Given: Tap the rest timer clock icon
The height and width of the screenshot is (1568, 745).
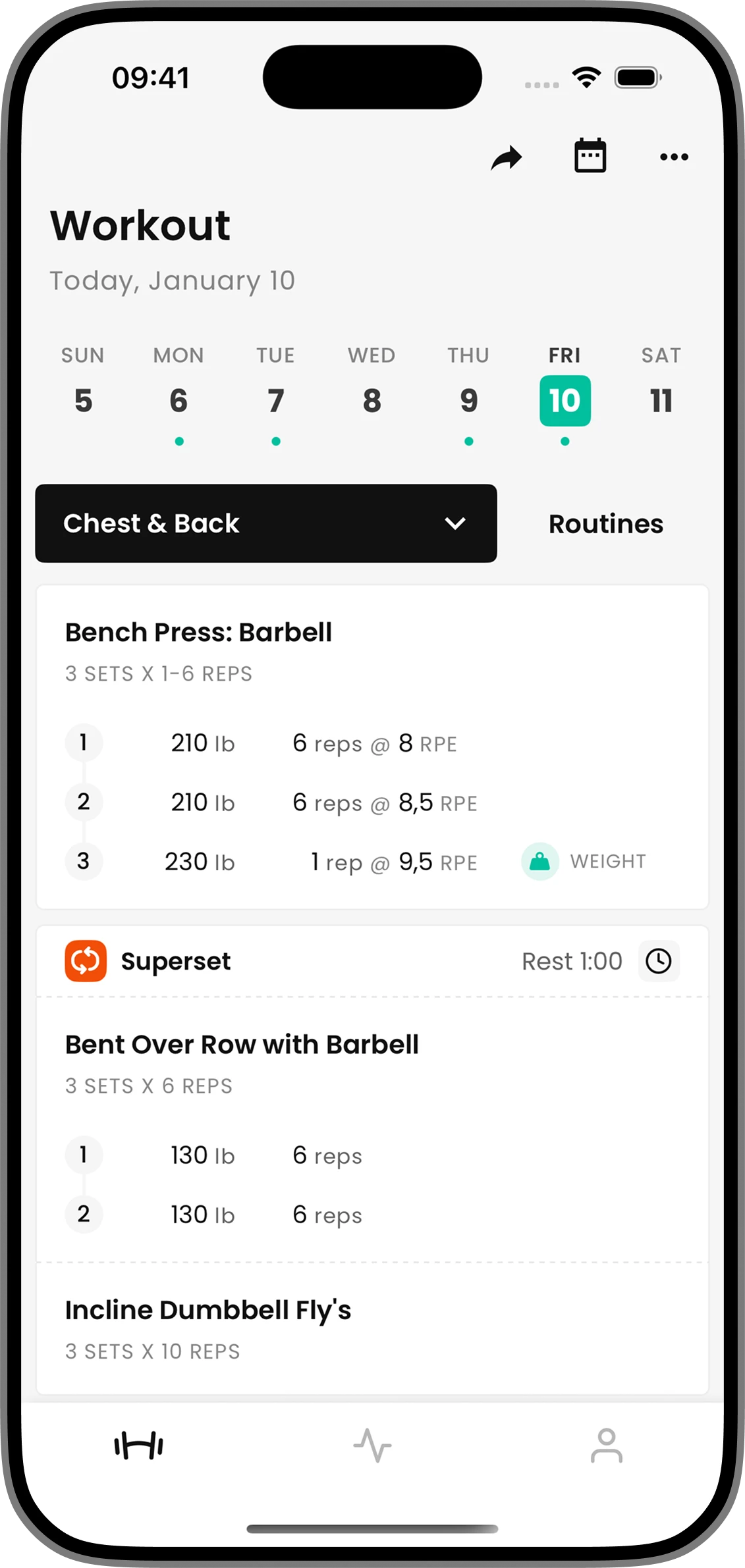Looking at the screenshot, I should pos(659,961).
